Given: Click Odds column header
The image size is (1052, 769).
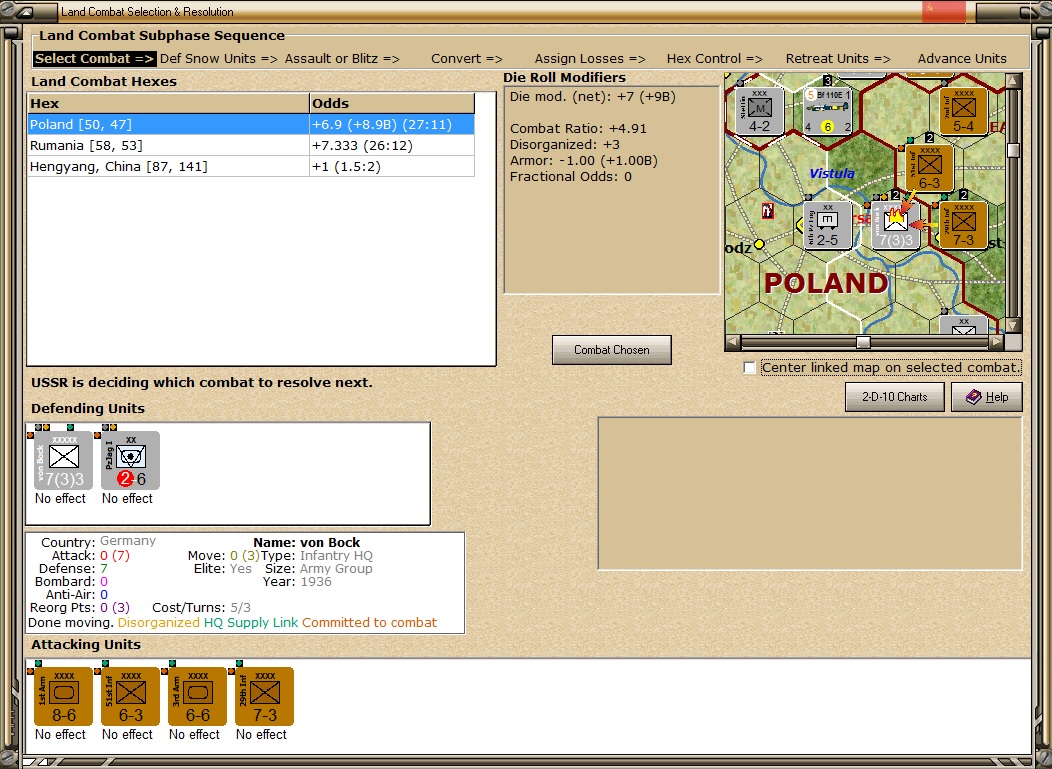Looking at the screenshot, I should pyautogui.click(x=392, y=103).
